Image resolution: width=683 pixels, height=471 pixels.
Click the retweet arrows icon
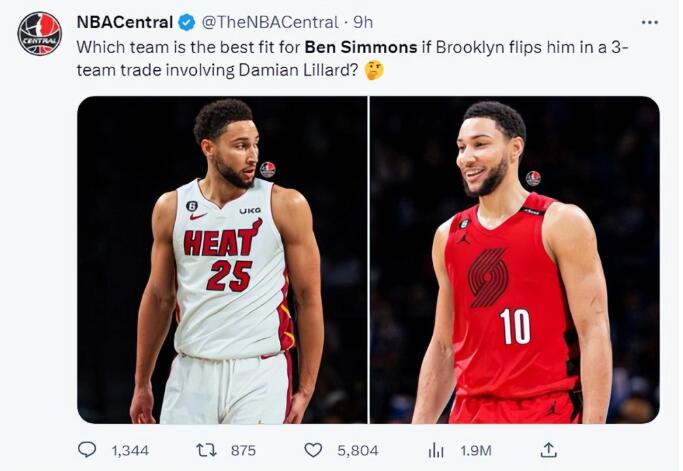(207, 450)
